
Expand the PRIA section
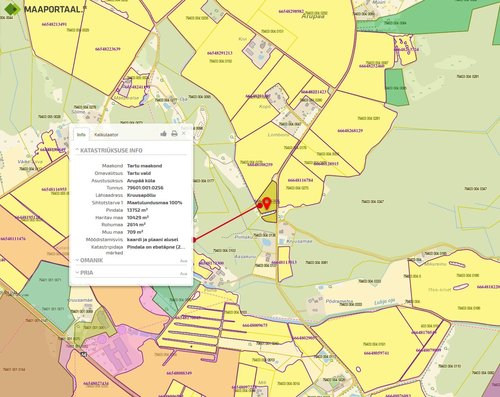pos(84,273)
